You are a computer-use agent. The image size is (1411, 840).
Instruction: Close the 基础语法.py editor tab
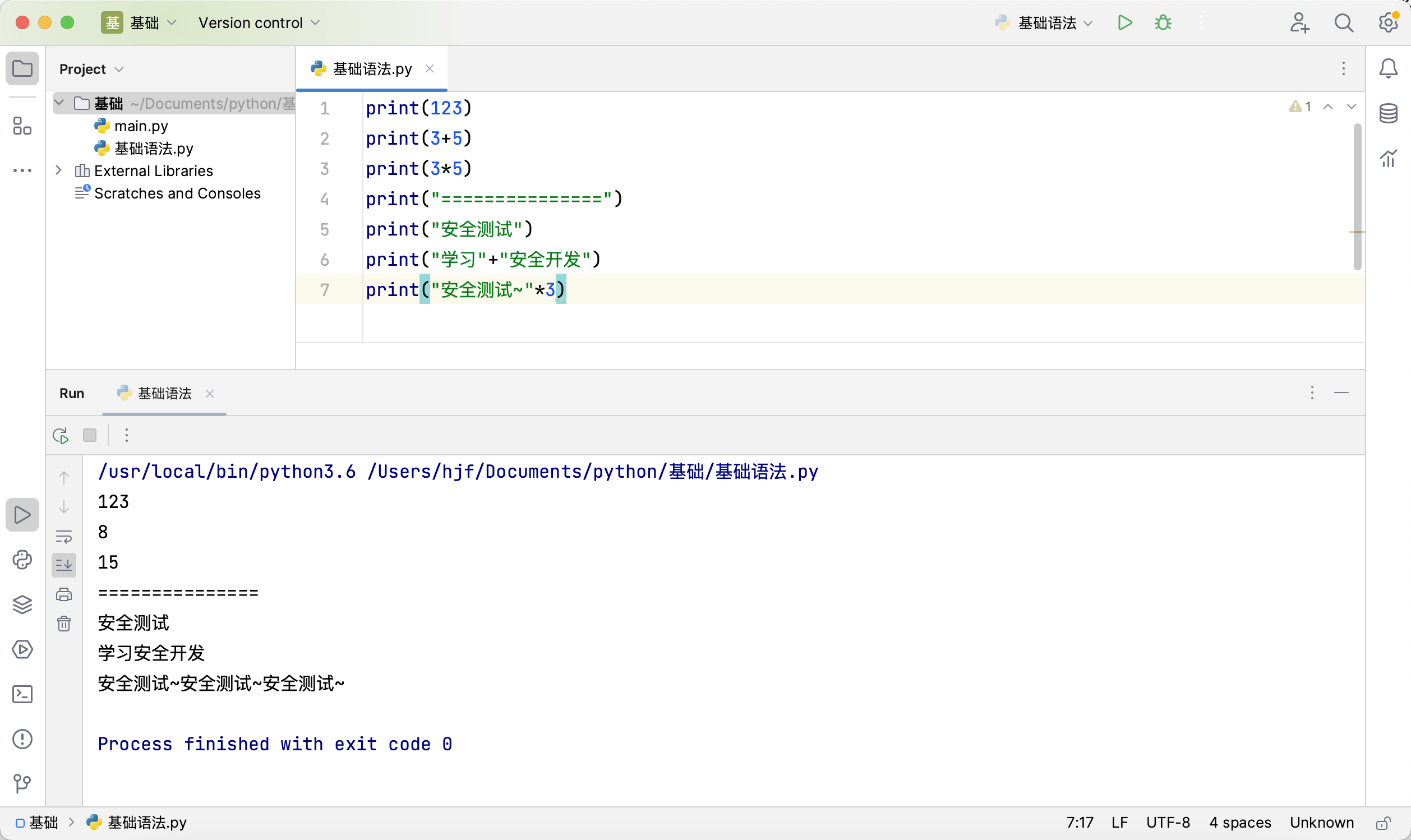[x=430, y=68]
